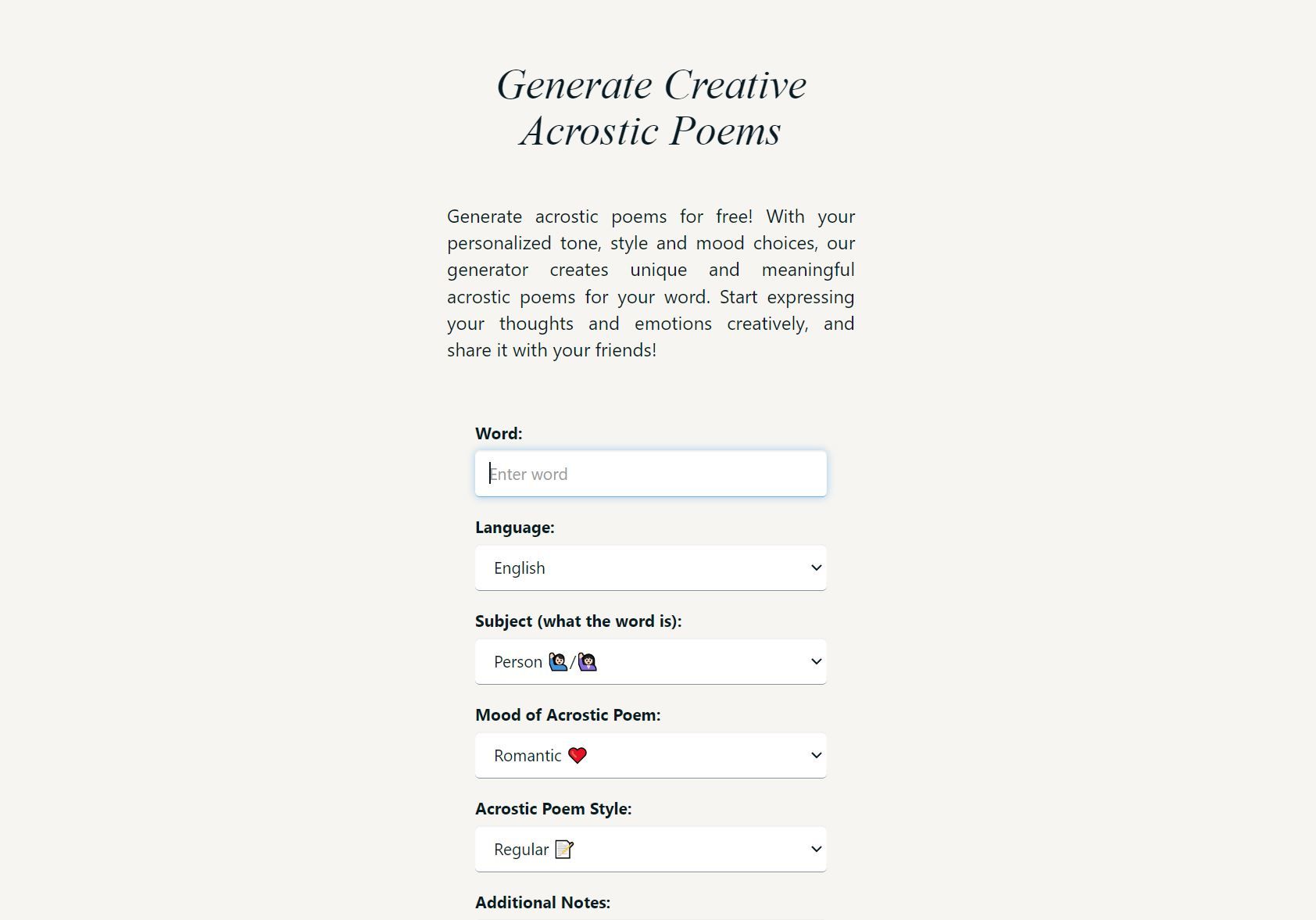Screen dimensions: 1316x920
Task: Click the red heart emoji in Mood dropdown
Action: (x=578, y=755)
